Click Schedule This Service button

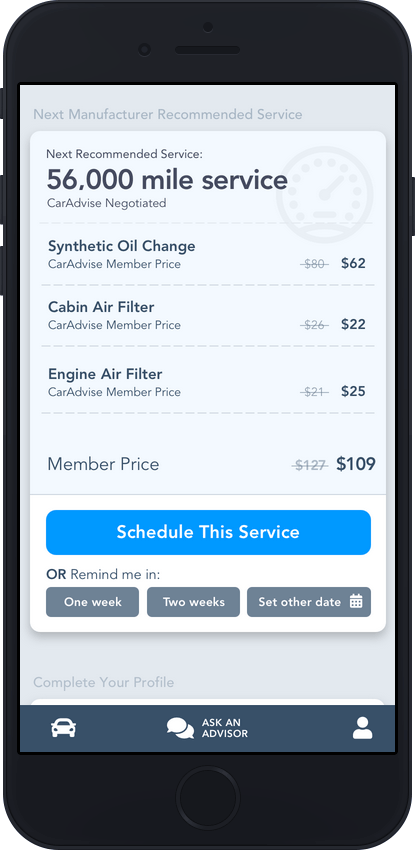tap(208, 532)
